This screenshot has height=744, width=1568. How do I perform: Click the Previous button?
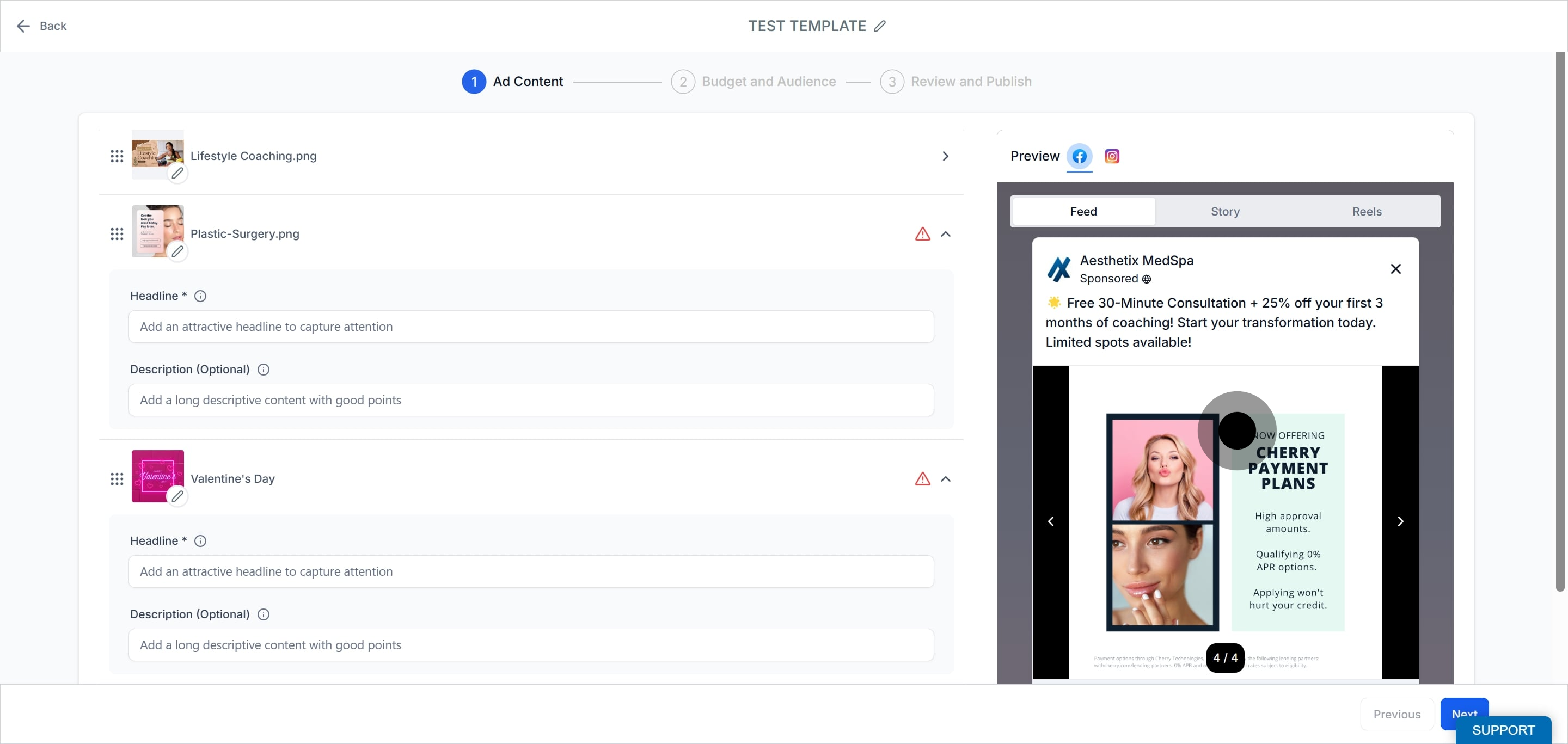coord(1396,714)
